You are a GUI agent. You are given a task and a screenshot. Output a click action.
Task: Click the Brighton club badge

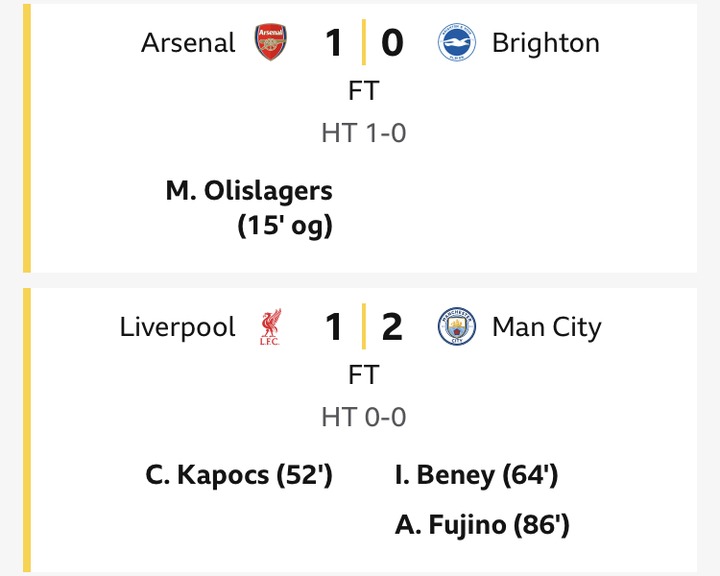(x=456, y=43)
